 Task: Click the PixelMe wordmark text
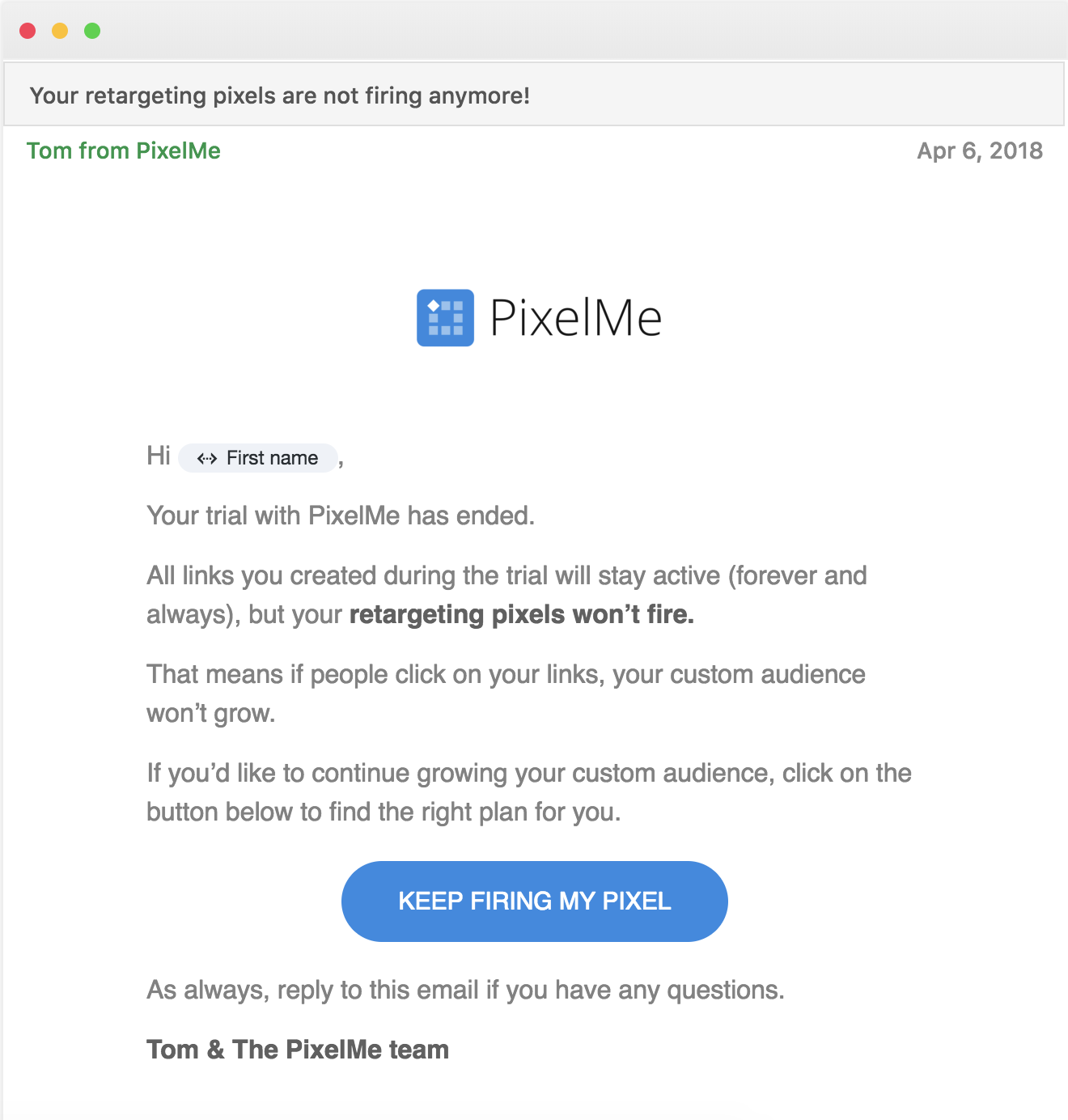(x=576, y=317)
